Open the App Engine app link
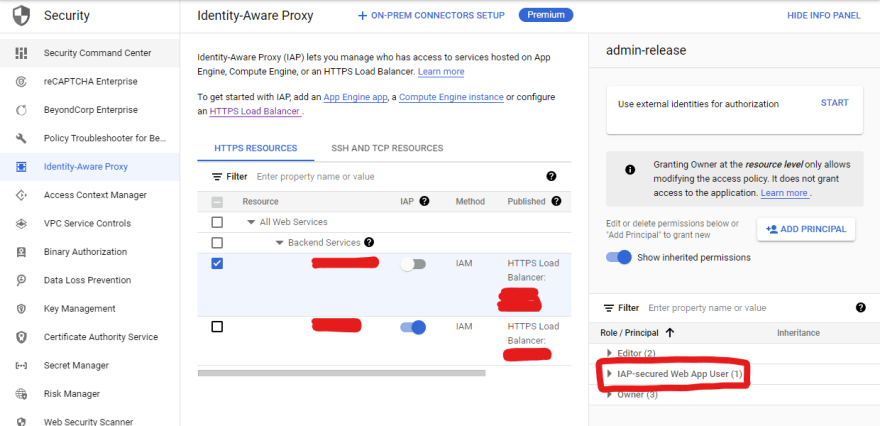Viewport: 880px width, 426px height. tap(356, 97)
